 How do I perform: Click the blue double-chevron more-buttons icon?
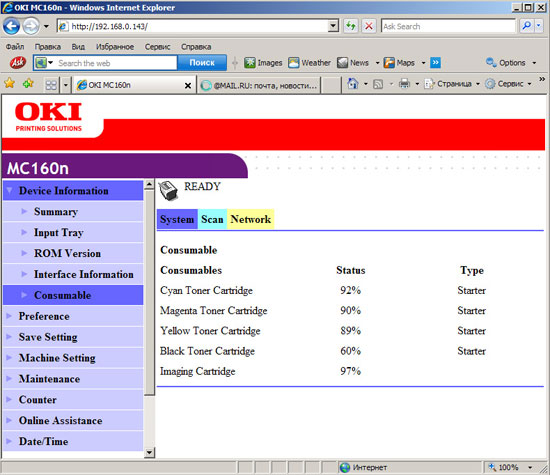pyautogui.click(x=435, y=63)
